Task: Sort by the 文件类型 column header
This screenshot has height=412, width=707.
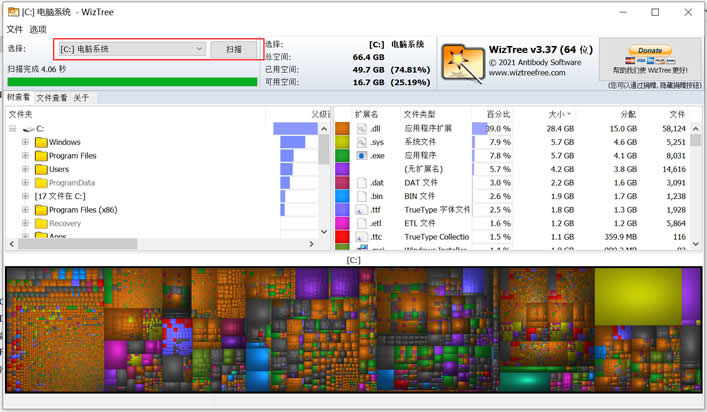Action: (x=419, y=114)
